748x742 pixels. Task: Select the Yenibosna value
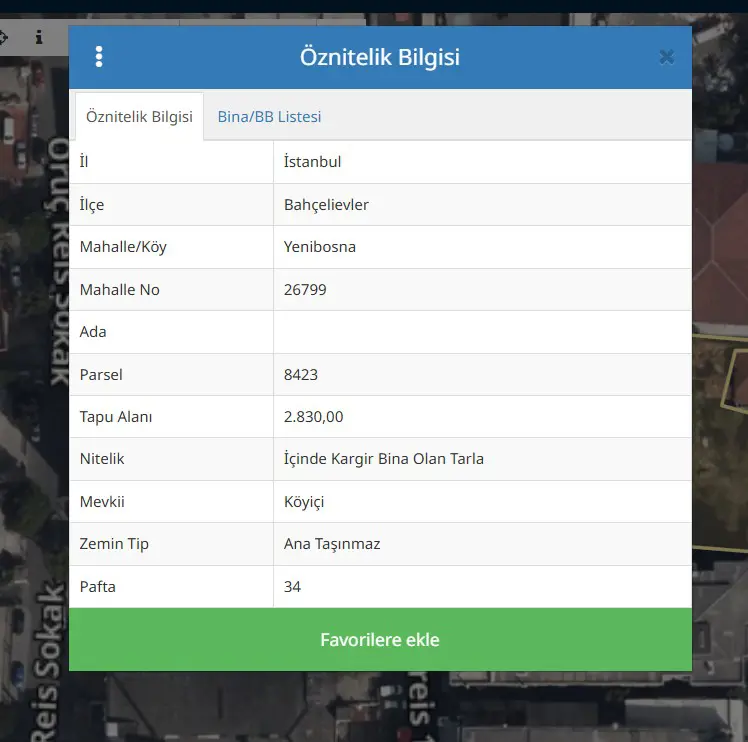(320, 247)
